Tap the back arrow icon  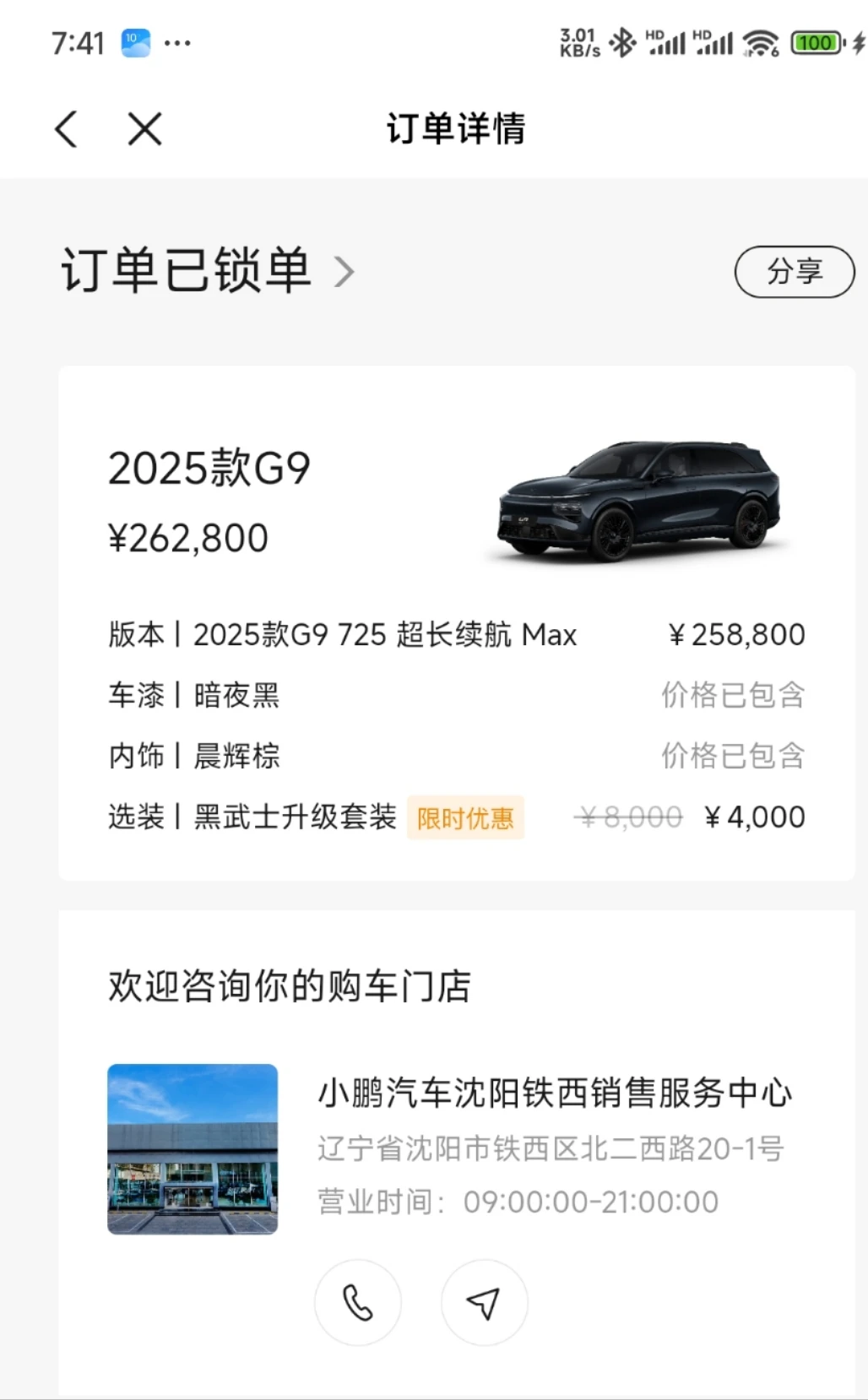coord(67,129)
